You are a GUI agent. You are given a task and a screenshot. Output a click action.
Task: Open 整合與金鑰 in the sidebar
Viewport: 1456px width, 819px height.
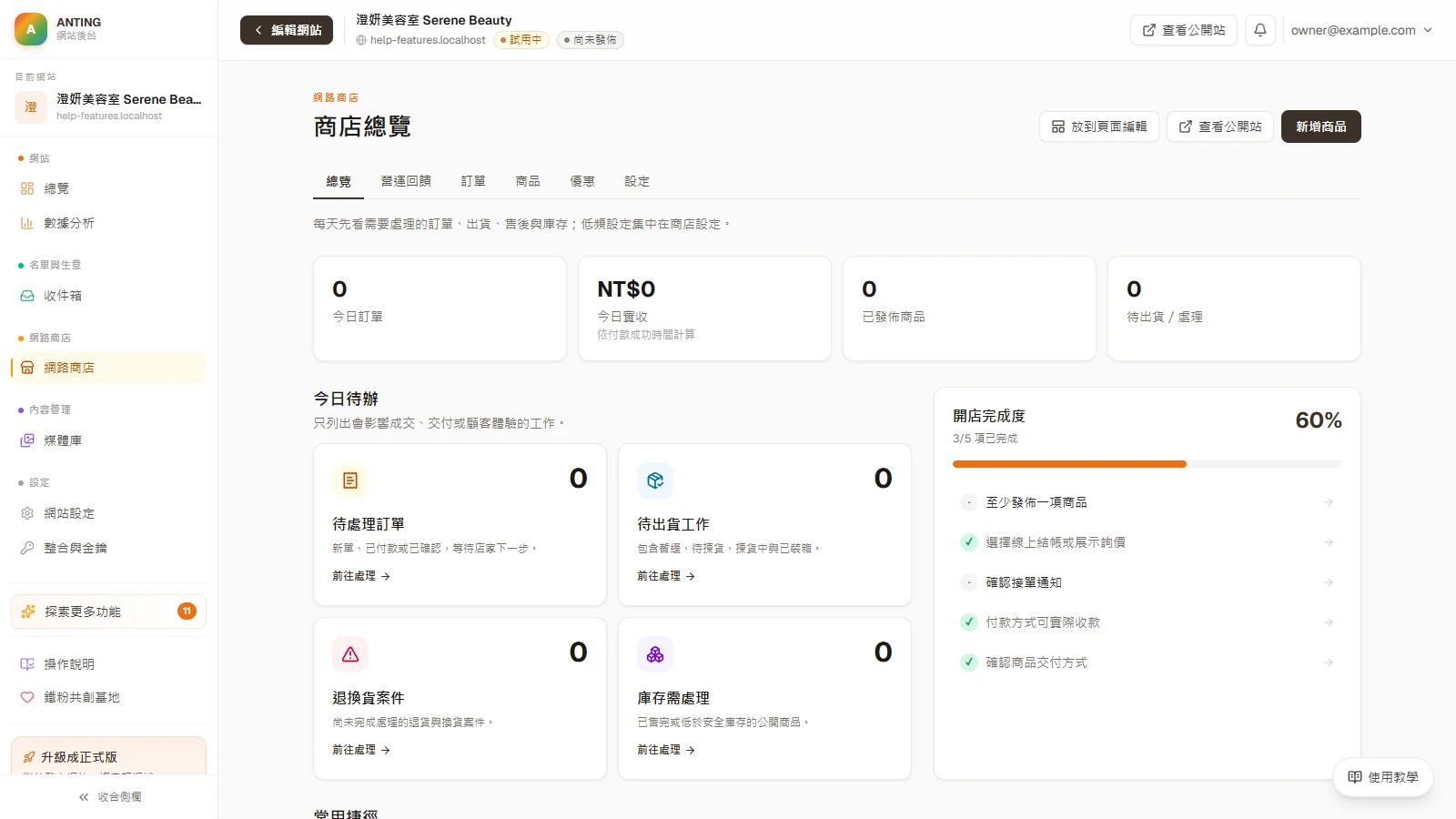pos(108,548)
